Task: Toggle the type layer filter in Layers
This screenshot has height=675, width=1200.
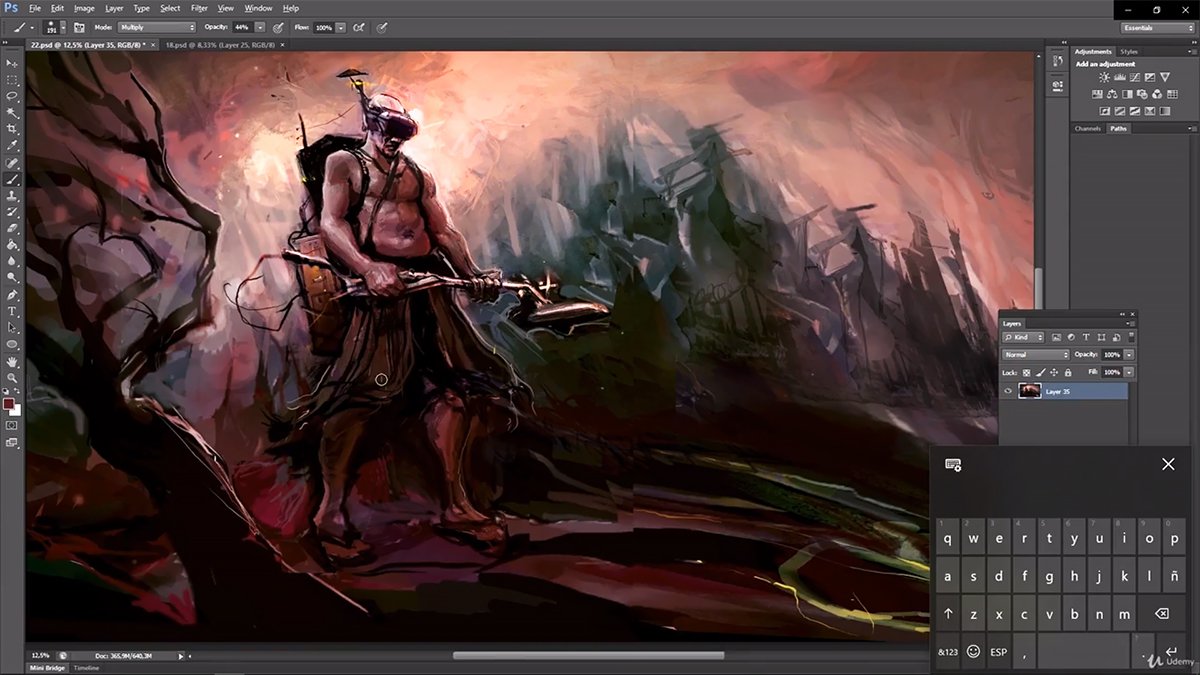Action: point(1086,338)
